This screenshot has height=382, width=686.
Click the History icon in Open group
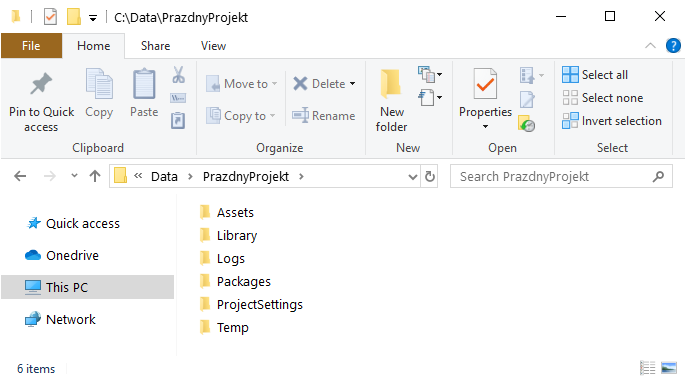(527, 124)
